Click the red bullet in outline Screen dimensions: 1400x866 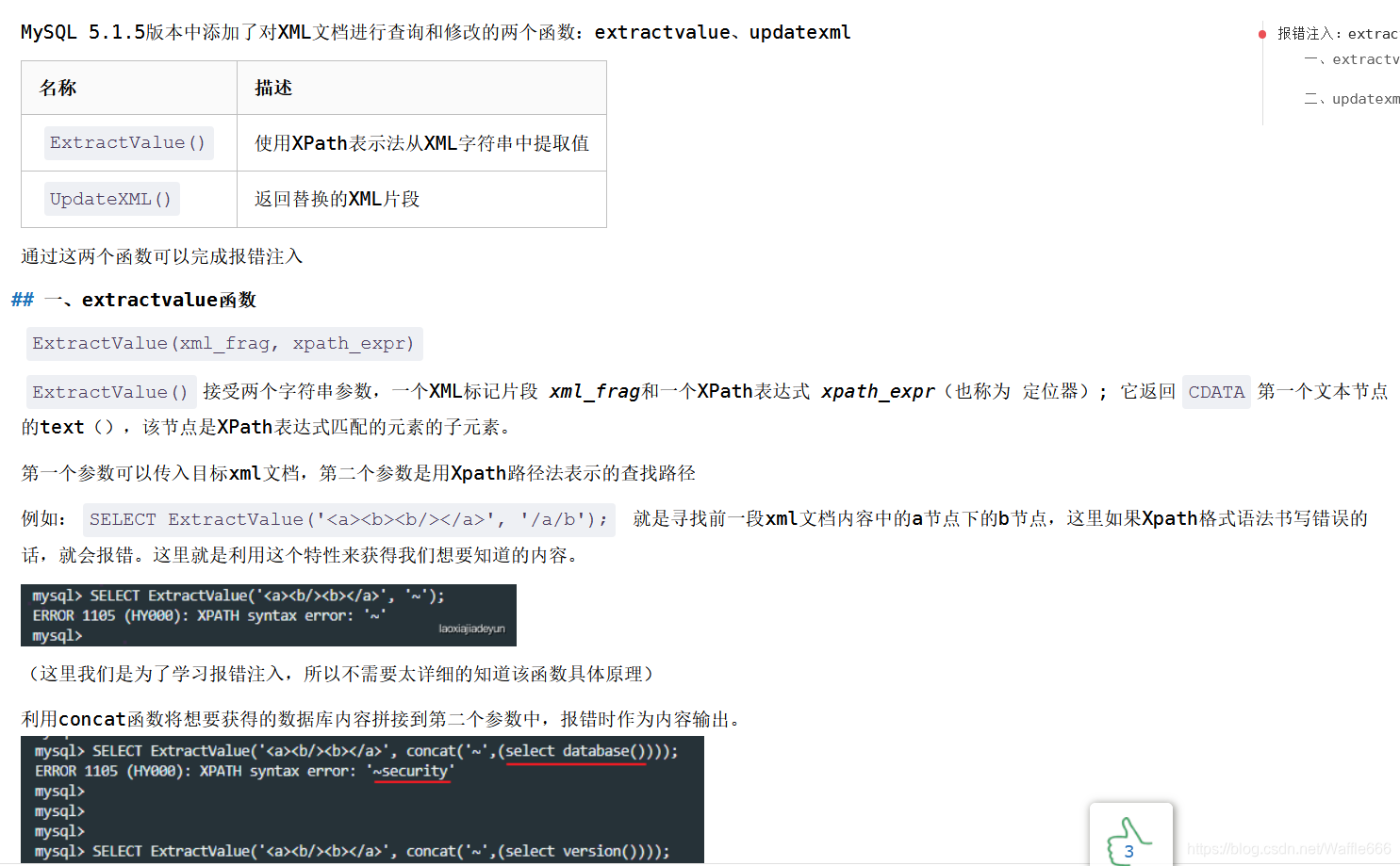[1262, 35]
